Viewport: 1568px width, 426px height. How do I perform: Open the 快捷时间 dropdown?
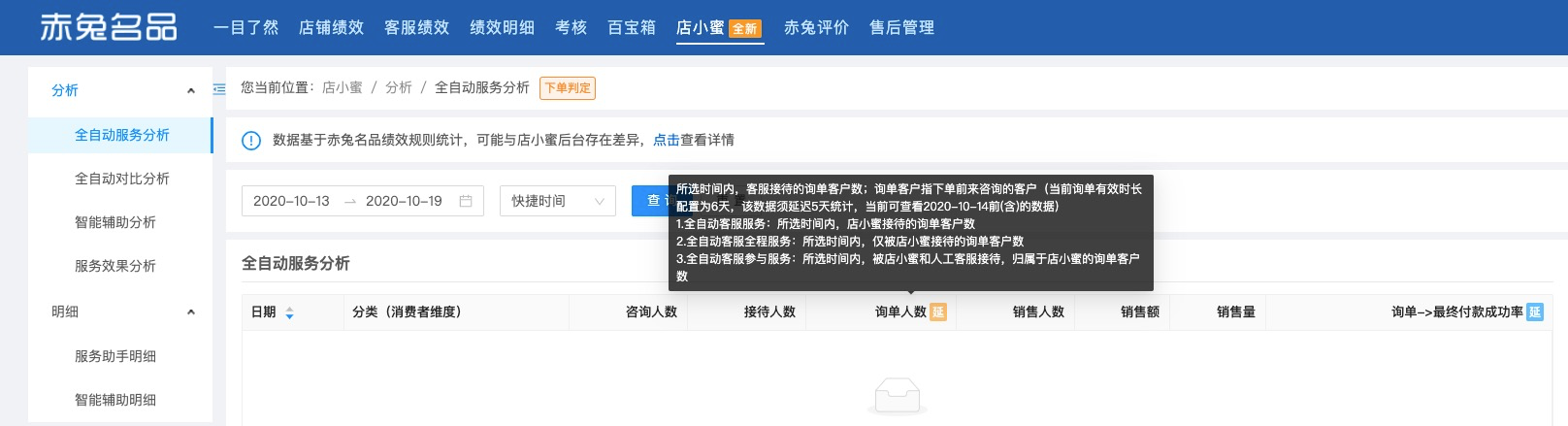click(558, 201)
